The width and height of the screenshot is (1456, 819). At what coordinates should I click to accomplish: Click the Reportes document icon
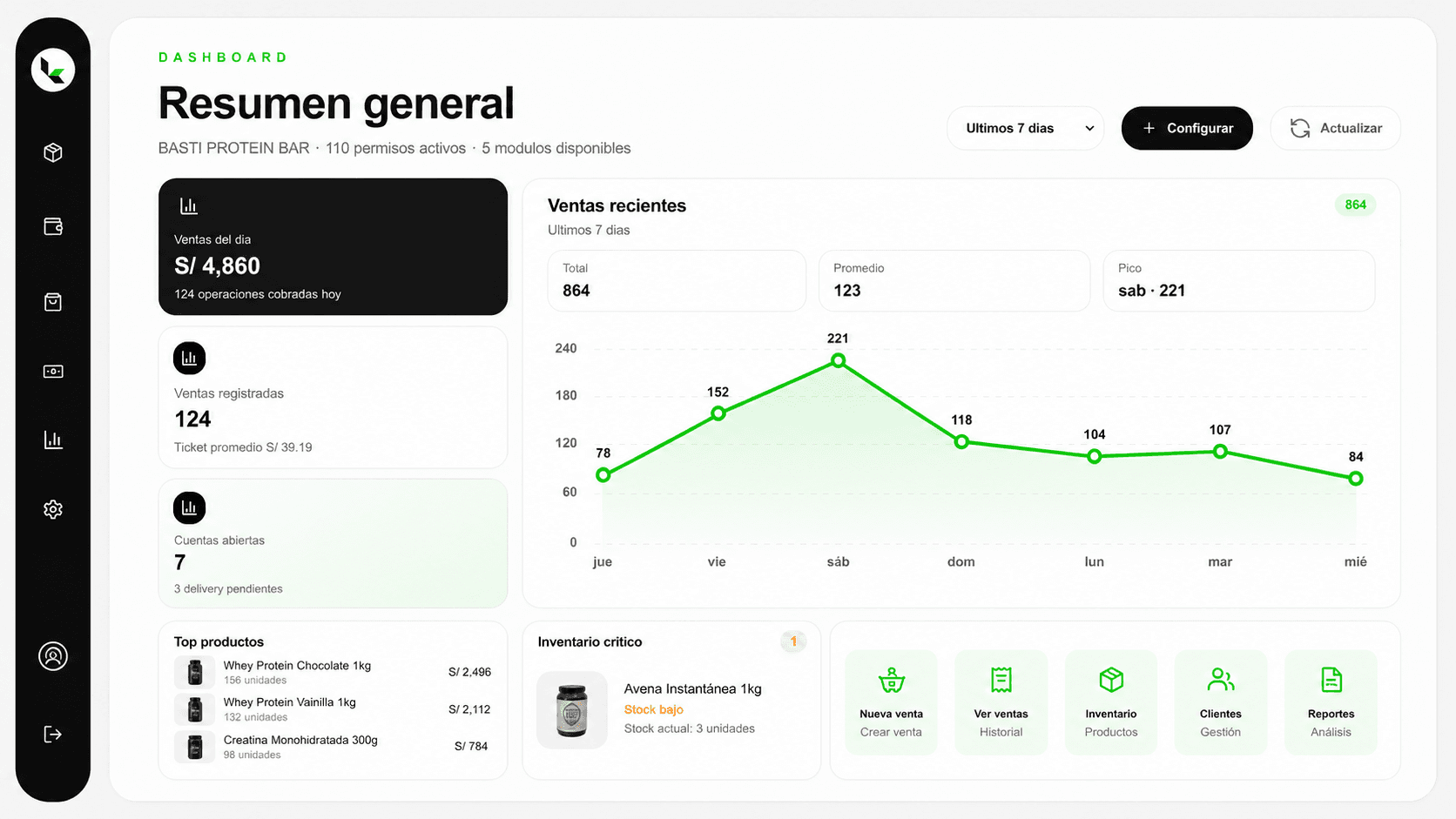[1331, 680]
